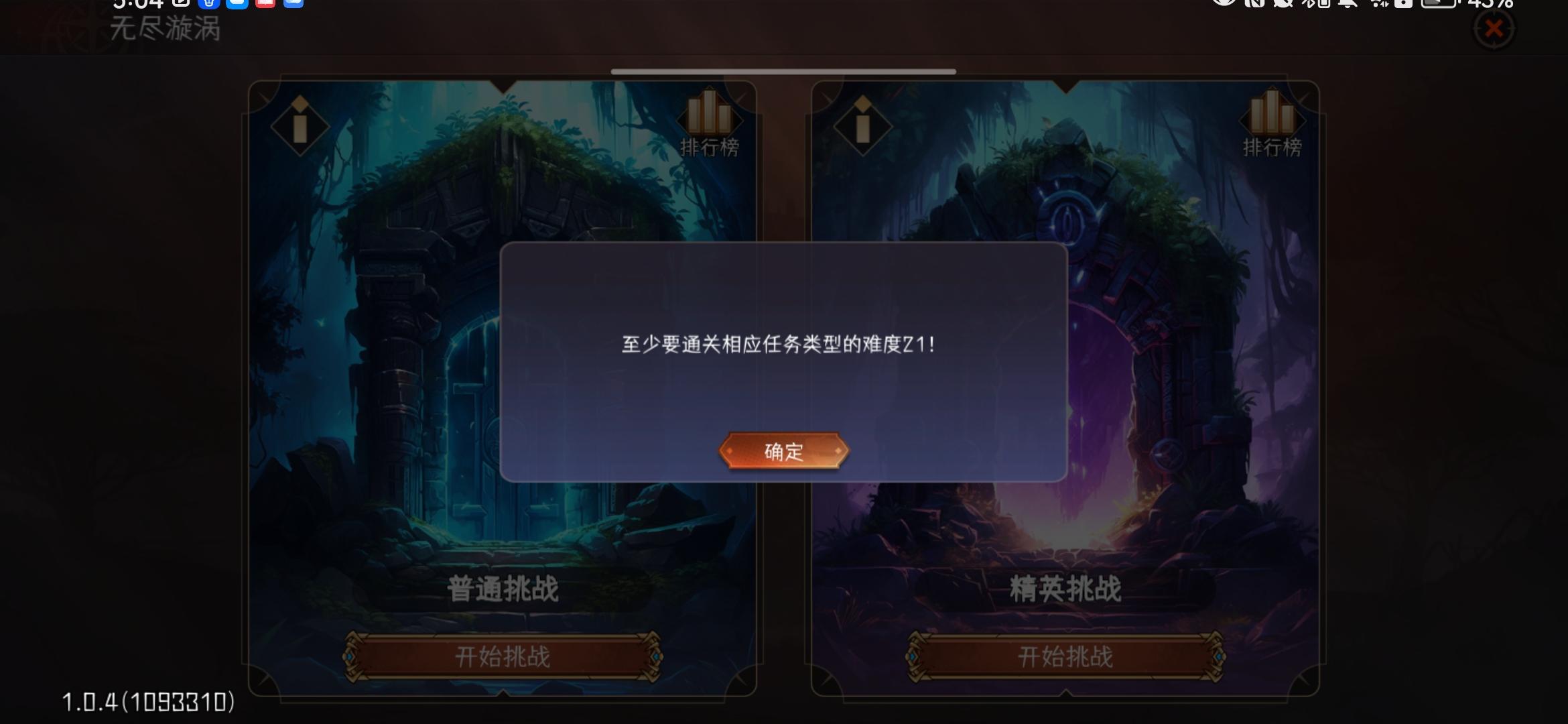
Task: Start 普通挑战 with 开始挑战 button
Action: (x=503, y=656)
